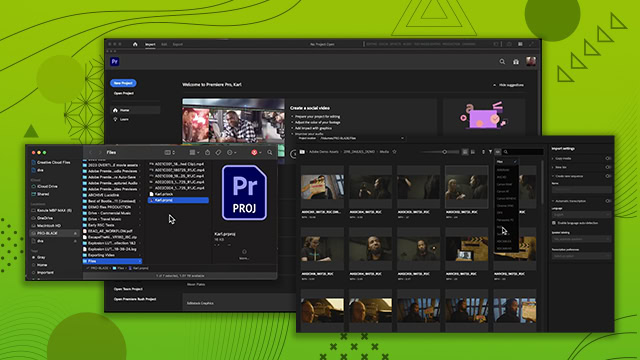
Task: Click the Home icon in Premiere's top bar
Action: pyautogui.click(x=135, y=44)
